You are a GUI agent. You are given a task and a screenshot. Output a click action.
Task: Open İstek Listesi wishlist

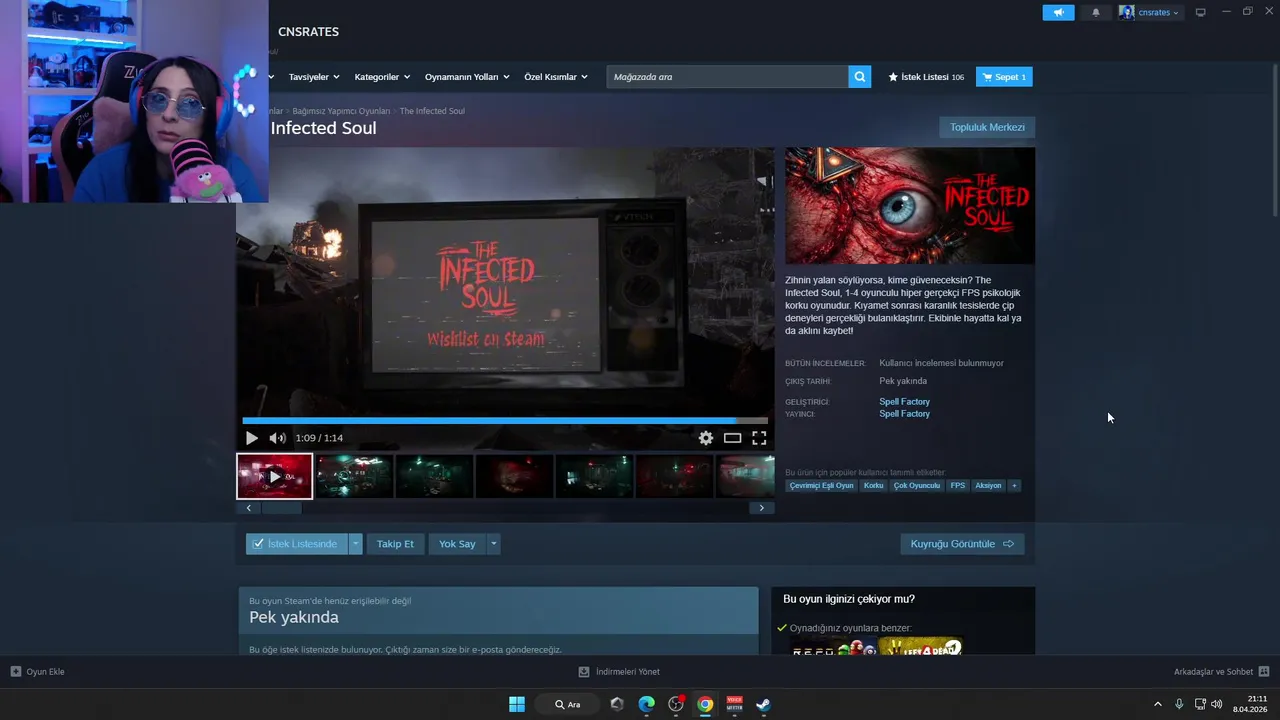point(926,77)
